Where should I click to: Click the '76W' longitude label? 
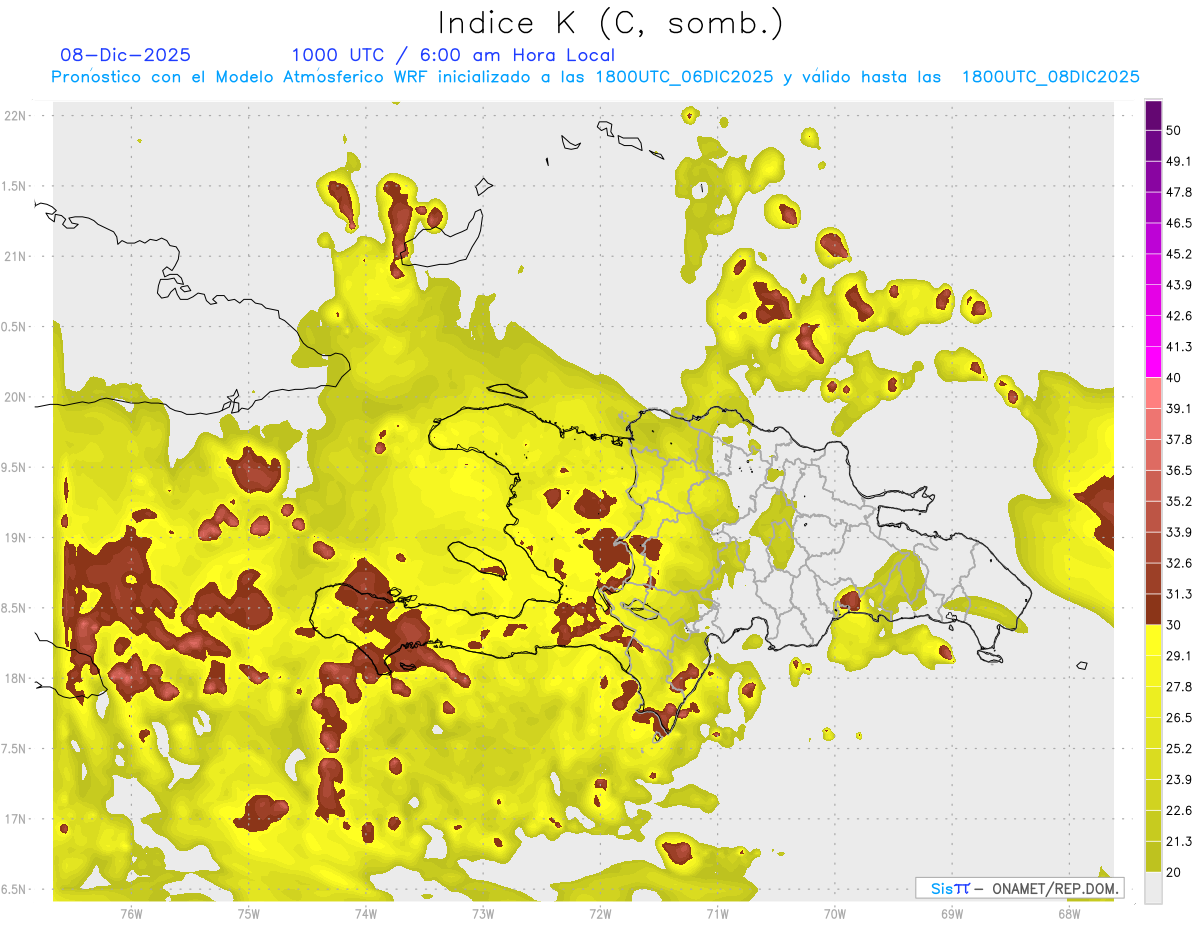(x=131, y=914)
